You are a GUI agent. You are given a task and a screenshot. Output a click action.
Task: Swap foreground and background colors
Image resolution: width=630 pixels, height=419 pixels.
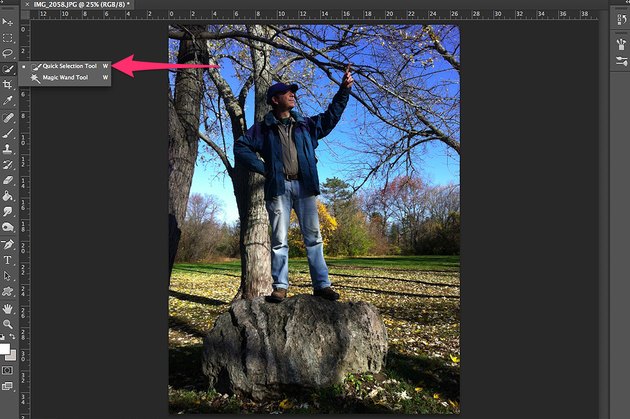pos(12,337)
